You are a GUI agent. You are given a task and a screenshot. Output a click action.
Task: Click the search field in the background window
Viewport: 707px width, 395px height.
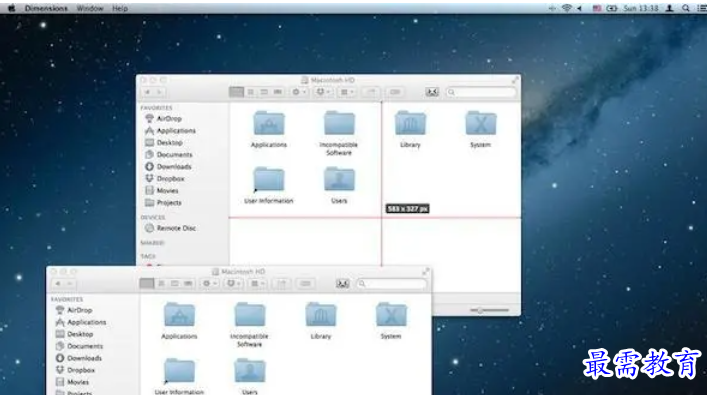coord(481,92)
